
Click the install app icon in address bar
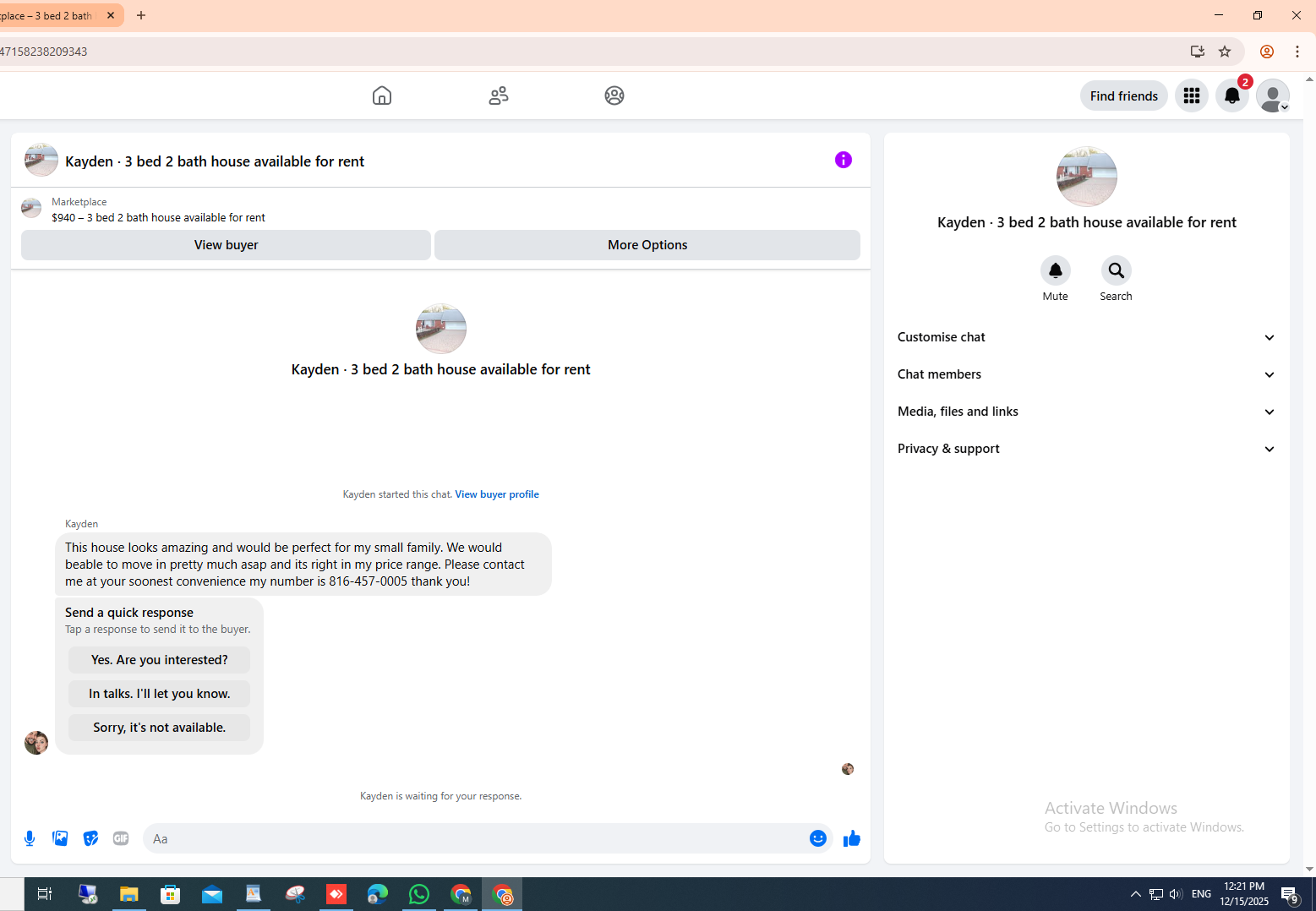pos(1198,52)
